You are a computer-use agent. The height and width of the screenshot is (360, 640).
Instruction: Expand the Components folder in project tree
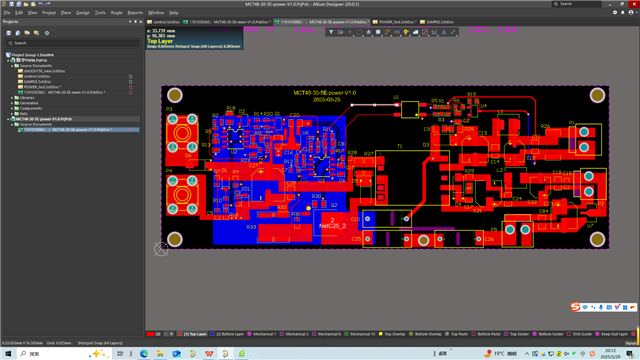12,109
